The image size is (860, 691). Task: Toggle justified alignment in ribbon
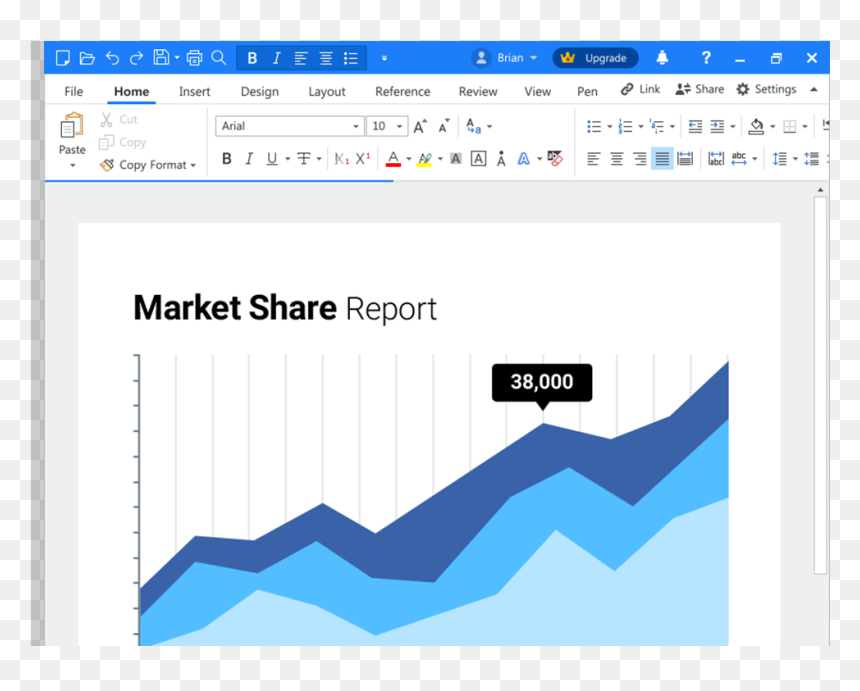pyautogui.click(x=662, y=159)
